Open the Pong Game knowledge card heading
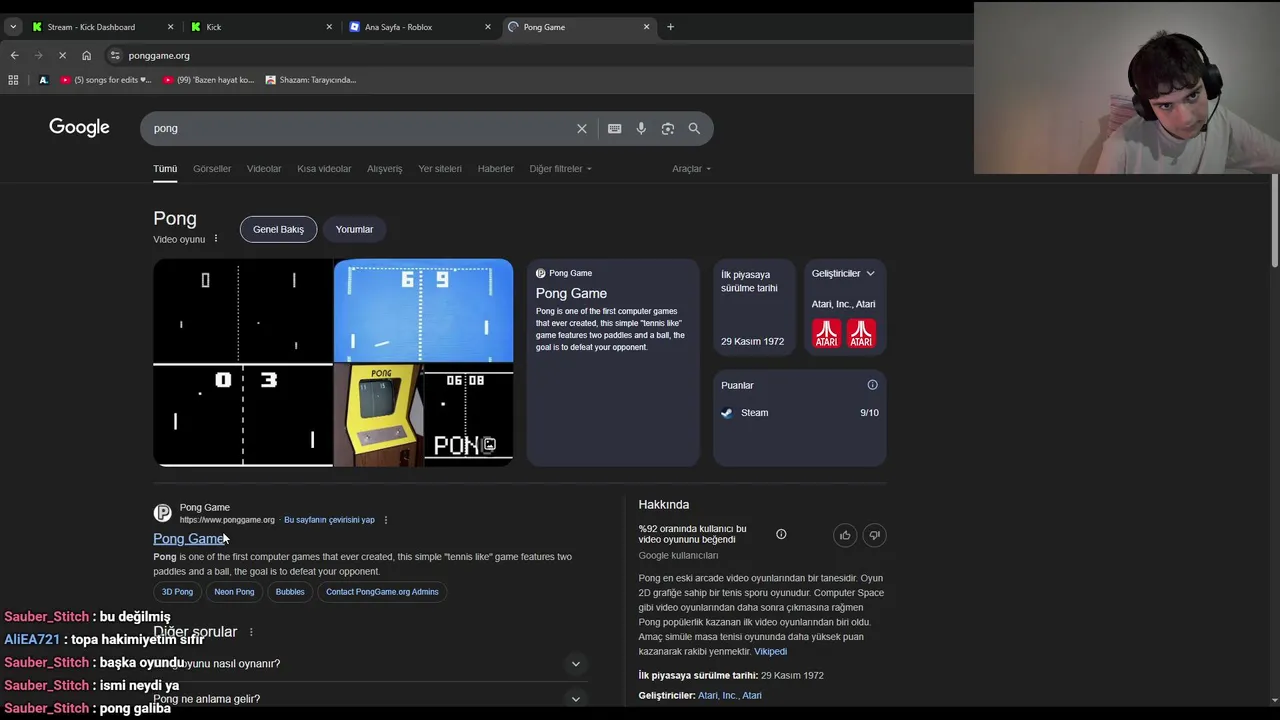Viewport: 1280px width, 720px height. (x=571, y=293)
